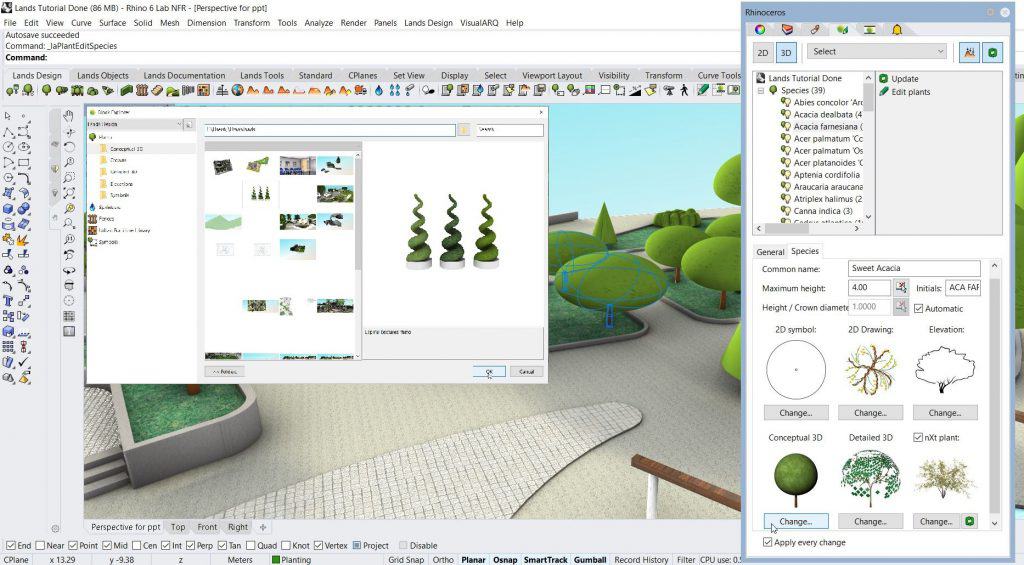Toggle the nXt plant checkbox

coord(918,437)
